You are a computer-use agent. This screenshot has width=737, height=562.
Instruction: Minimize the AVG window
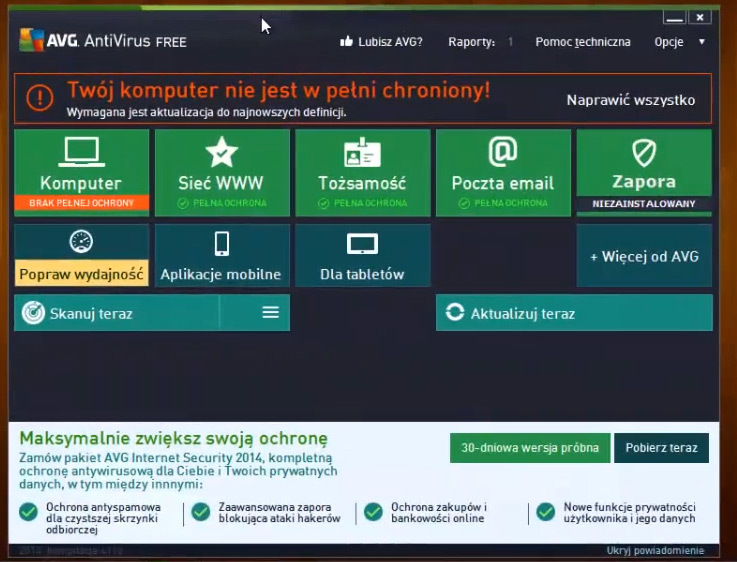click(674, 17)
